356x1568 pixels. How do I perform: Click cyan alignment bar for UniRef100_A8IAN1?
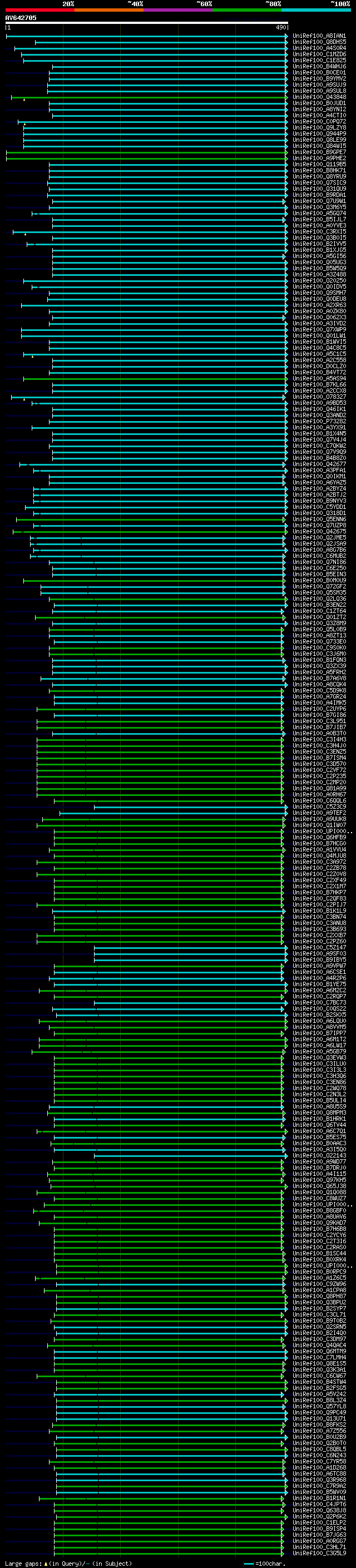(146, 36)
